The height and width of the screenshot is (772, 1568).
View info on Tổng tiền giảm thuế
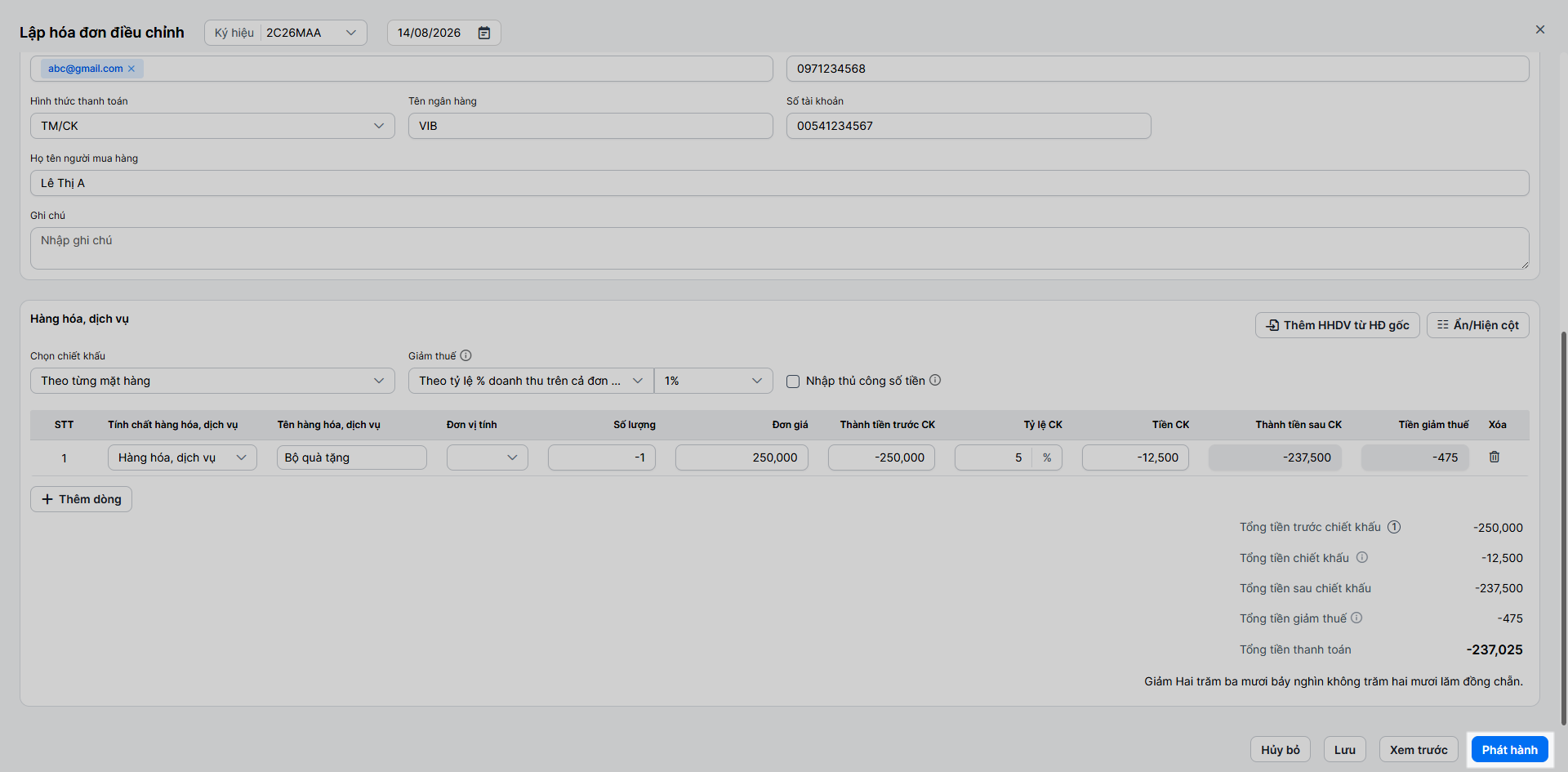tap(1356, 618)
